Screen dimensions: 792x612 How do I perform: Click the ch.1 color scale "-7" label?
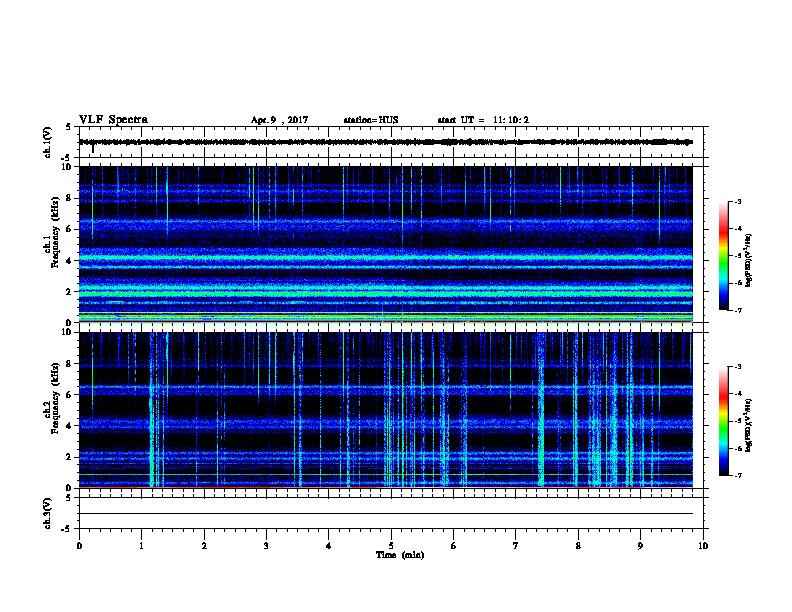(x=737, y=310)
